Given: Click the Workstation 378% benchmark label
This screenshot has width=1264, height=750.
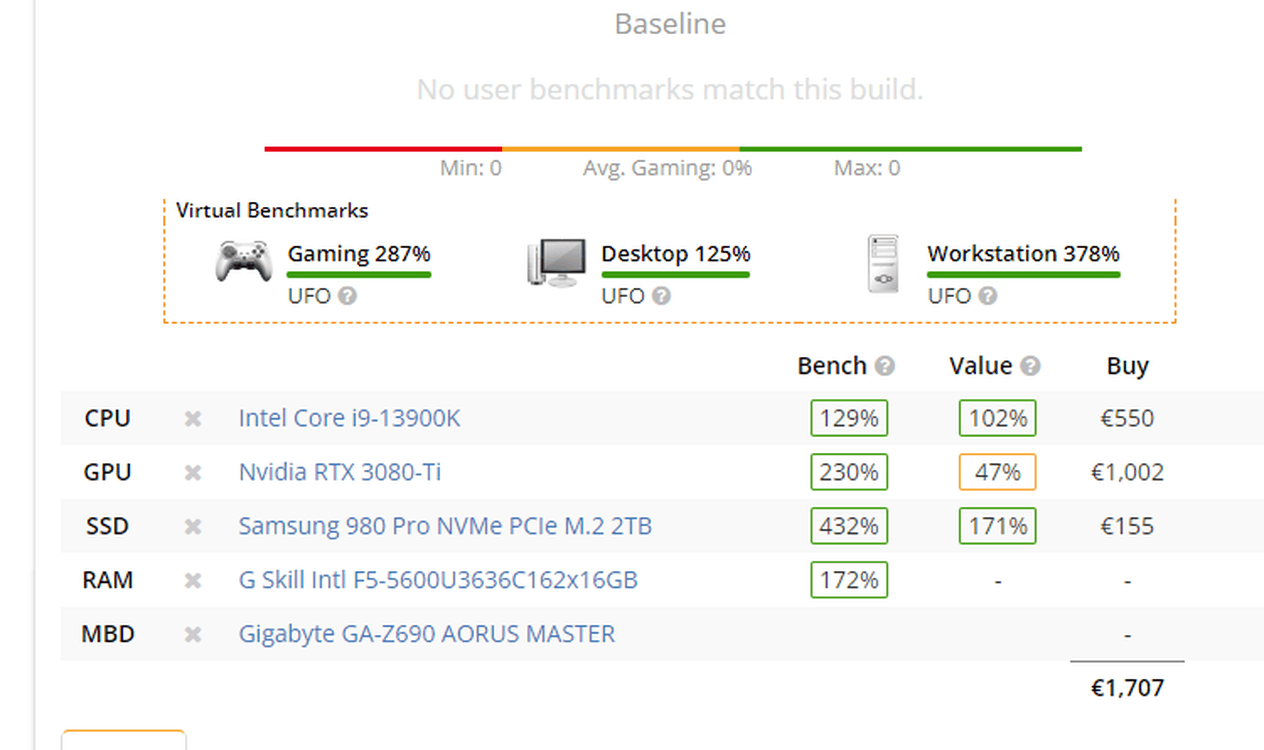Looking at the screenshot, I should point(1023,254).
